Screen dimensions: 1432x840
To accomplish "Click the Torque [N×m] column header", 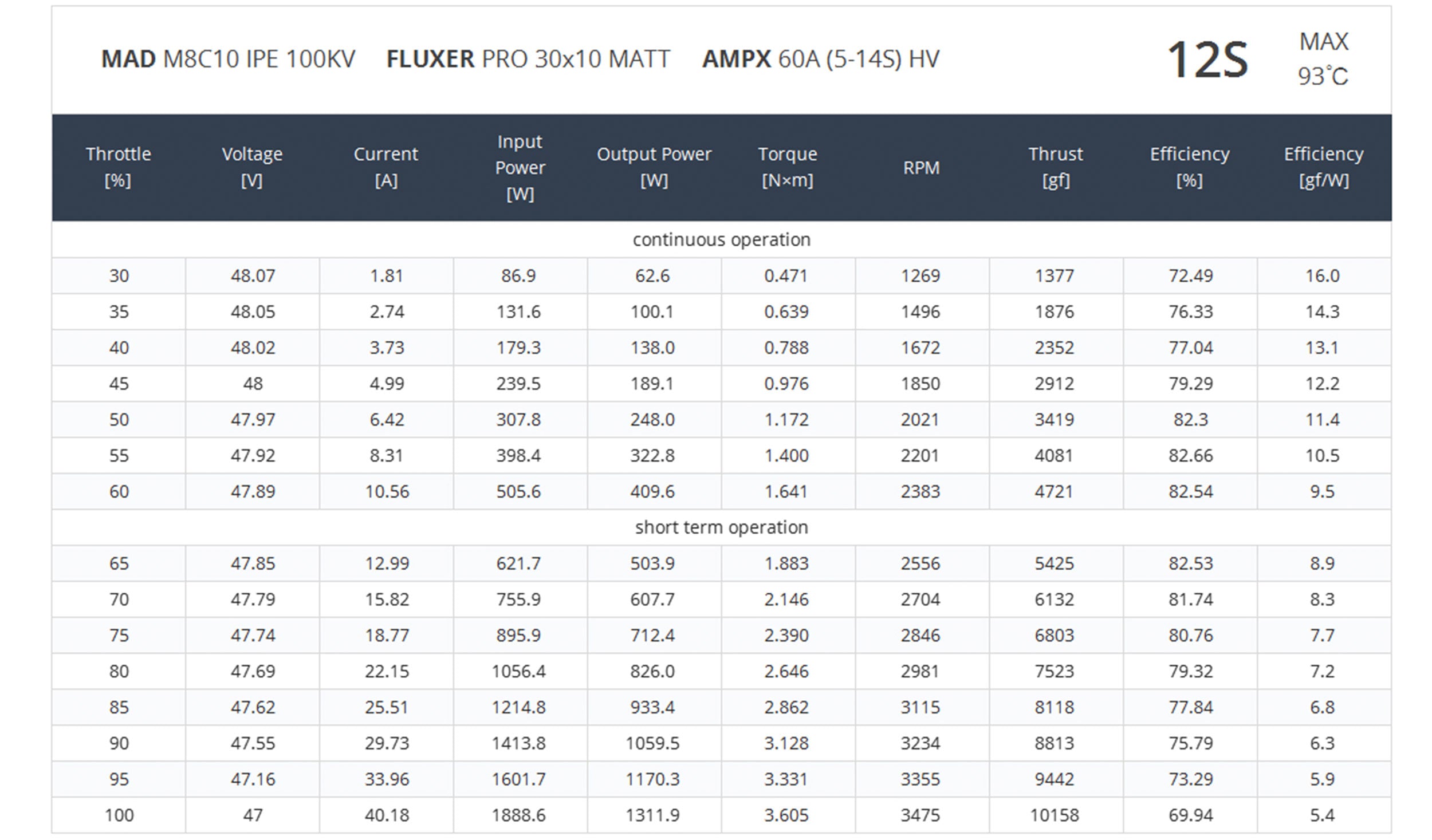I will click(x=788, y=167).
